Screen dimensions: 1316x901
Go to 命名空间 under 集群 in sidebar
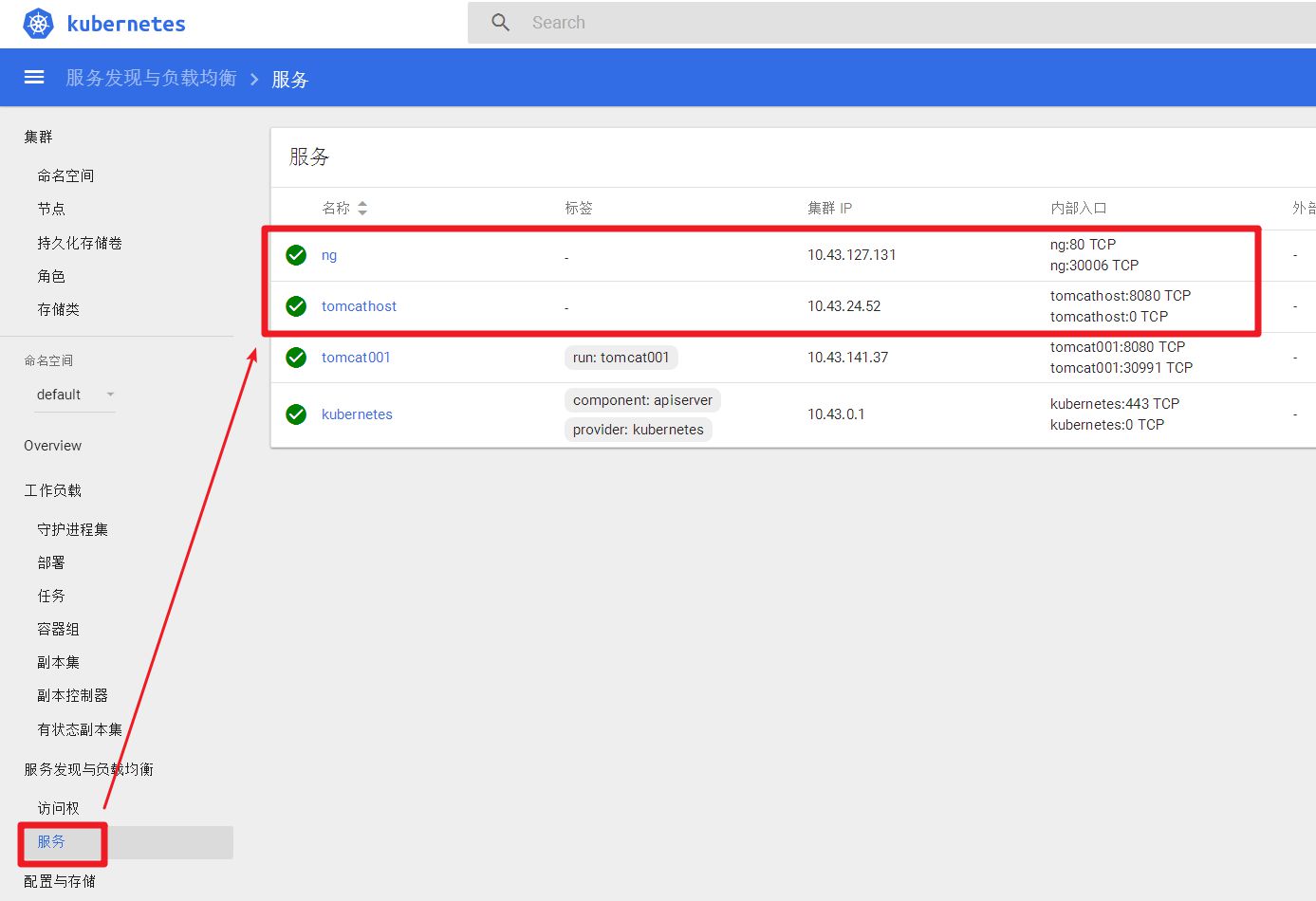[x=65, y=175]
